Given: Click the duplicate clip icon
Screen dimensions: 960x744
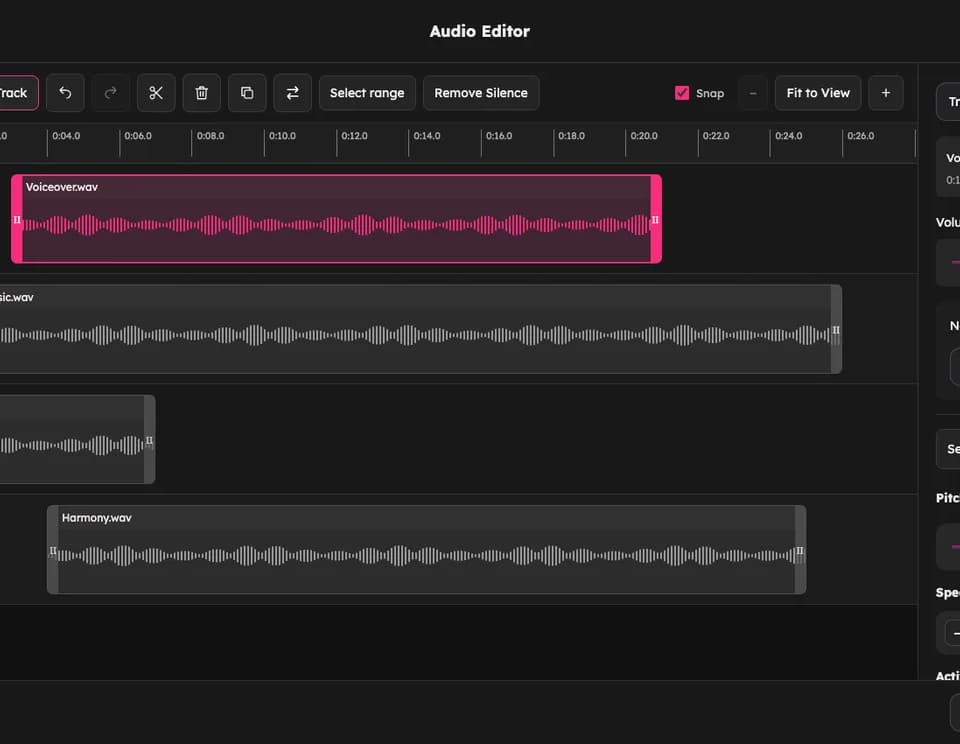Looking at the screenshot, I should pos(247,93).
